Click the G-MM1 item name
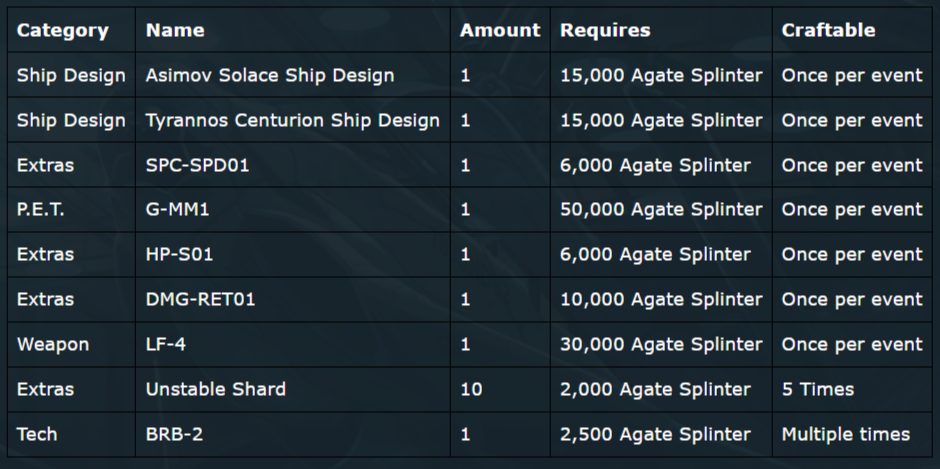Image resolution: width=940 pixels, height=469 pixels. tap(177, 210)
